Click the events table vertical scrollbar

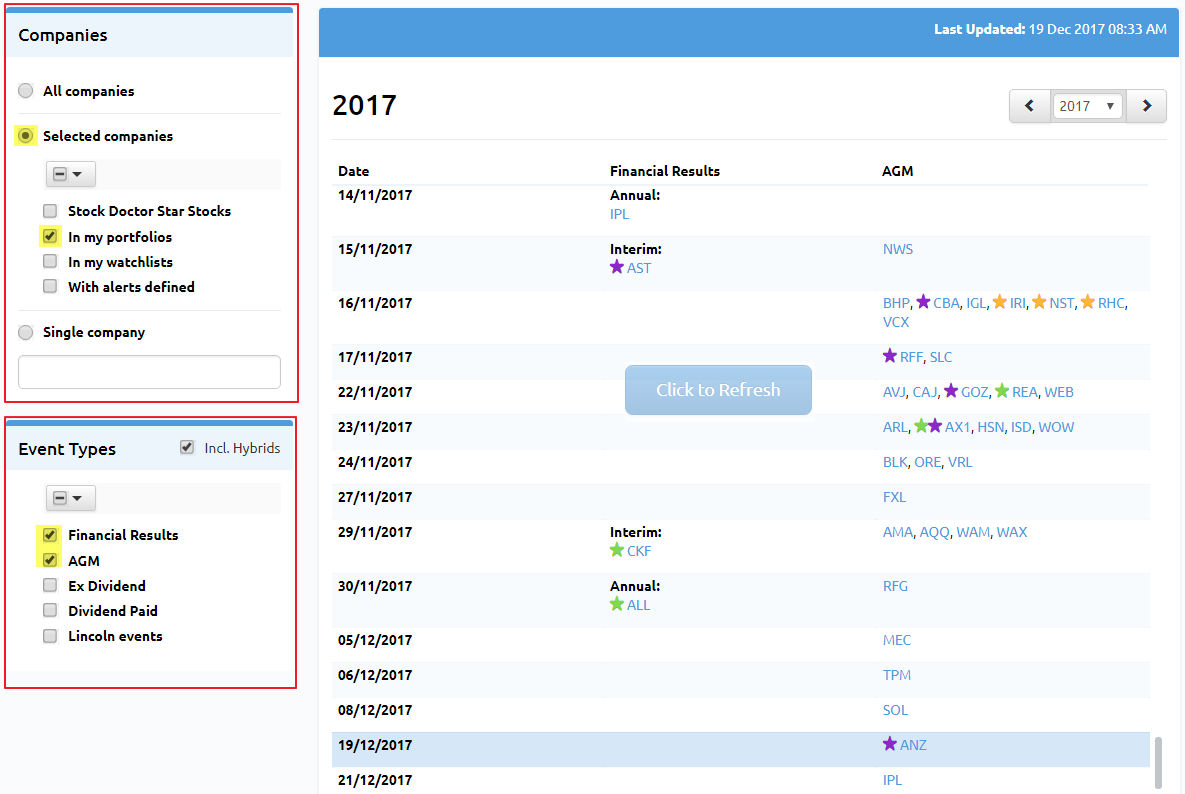coord(1158,763)
